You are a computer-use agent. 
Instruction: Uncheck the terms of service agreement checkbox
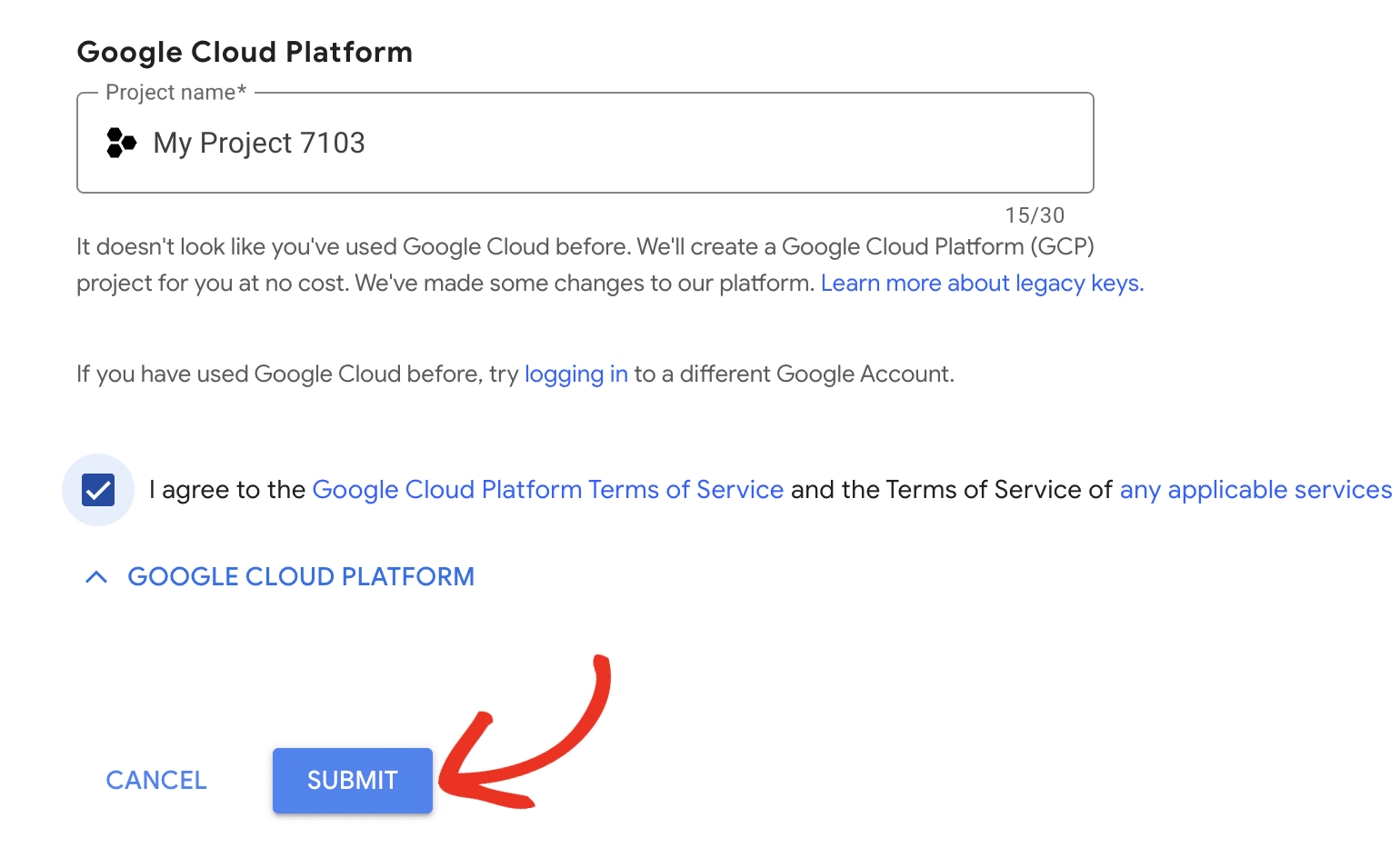click(98, 490)
